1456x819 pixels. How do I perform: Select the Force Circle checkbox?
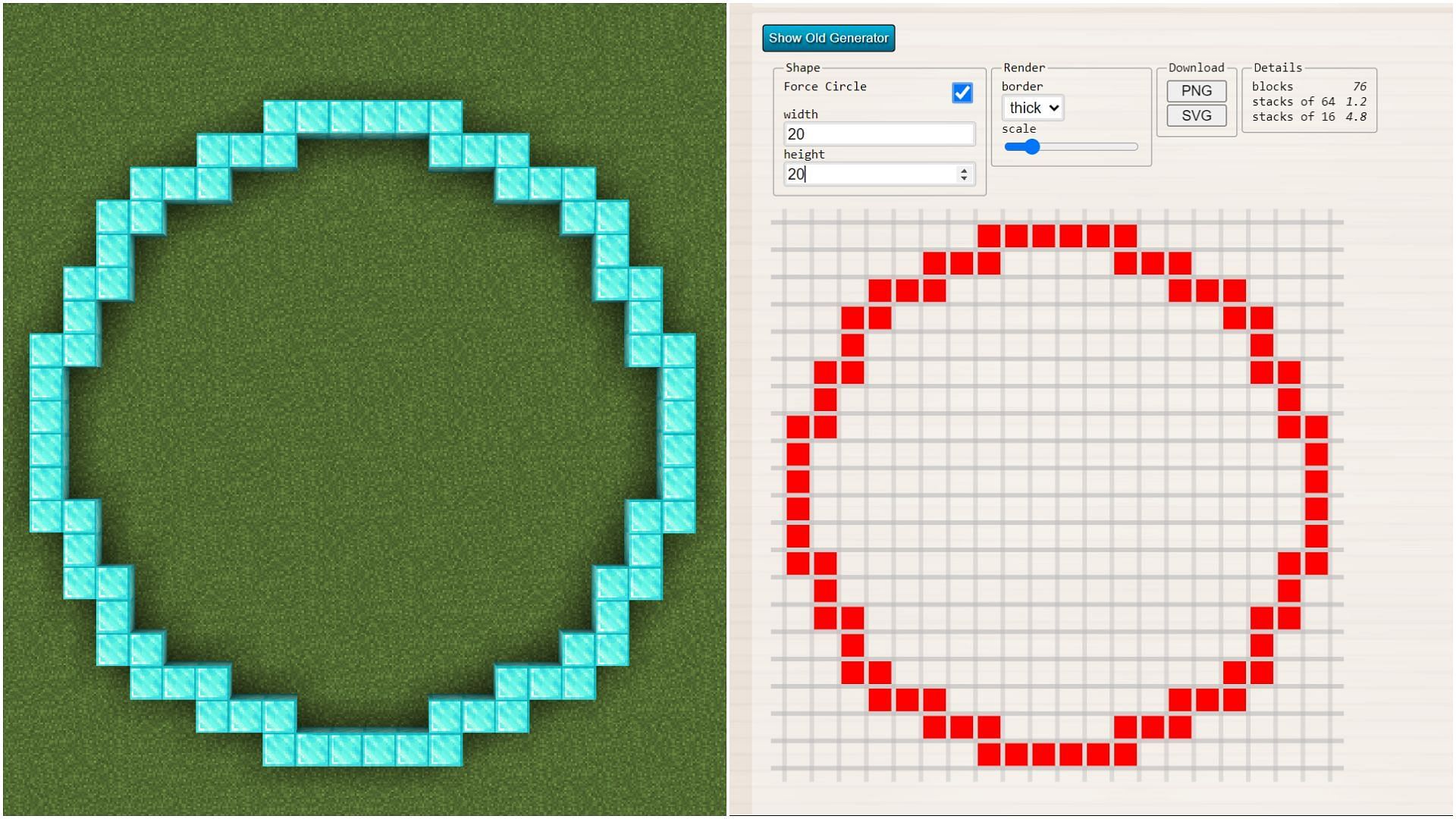(x=961, y=92)
